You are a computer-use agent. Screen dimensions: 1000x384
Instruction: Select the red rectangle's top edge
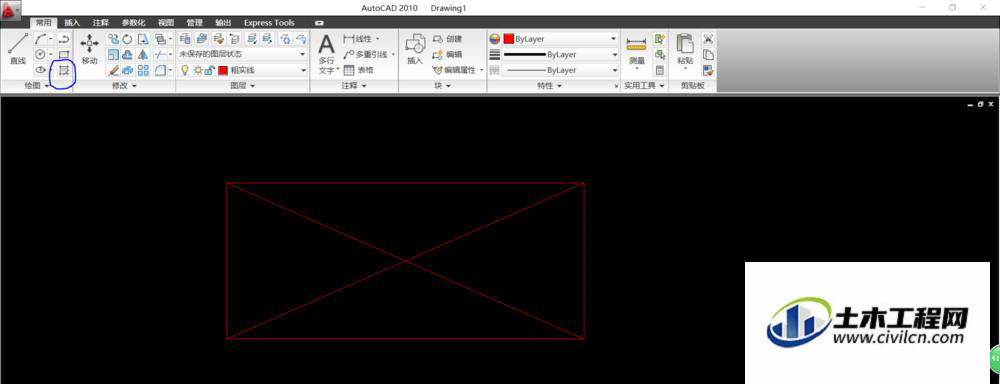(x=406, y=183)
